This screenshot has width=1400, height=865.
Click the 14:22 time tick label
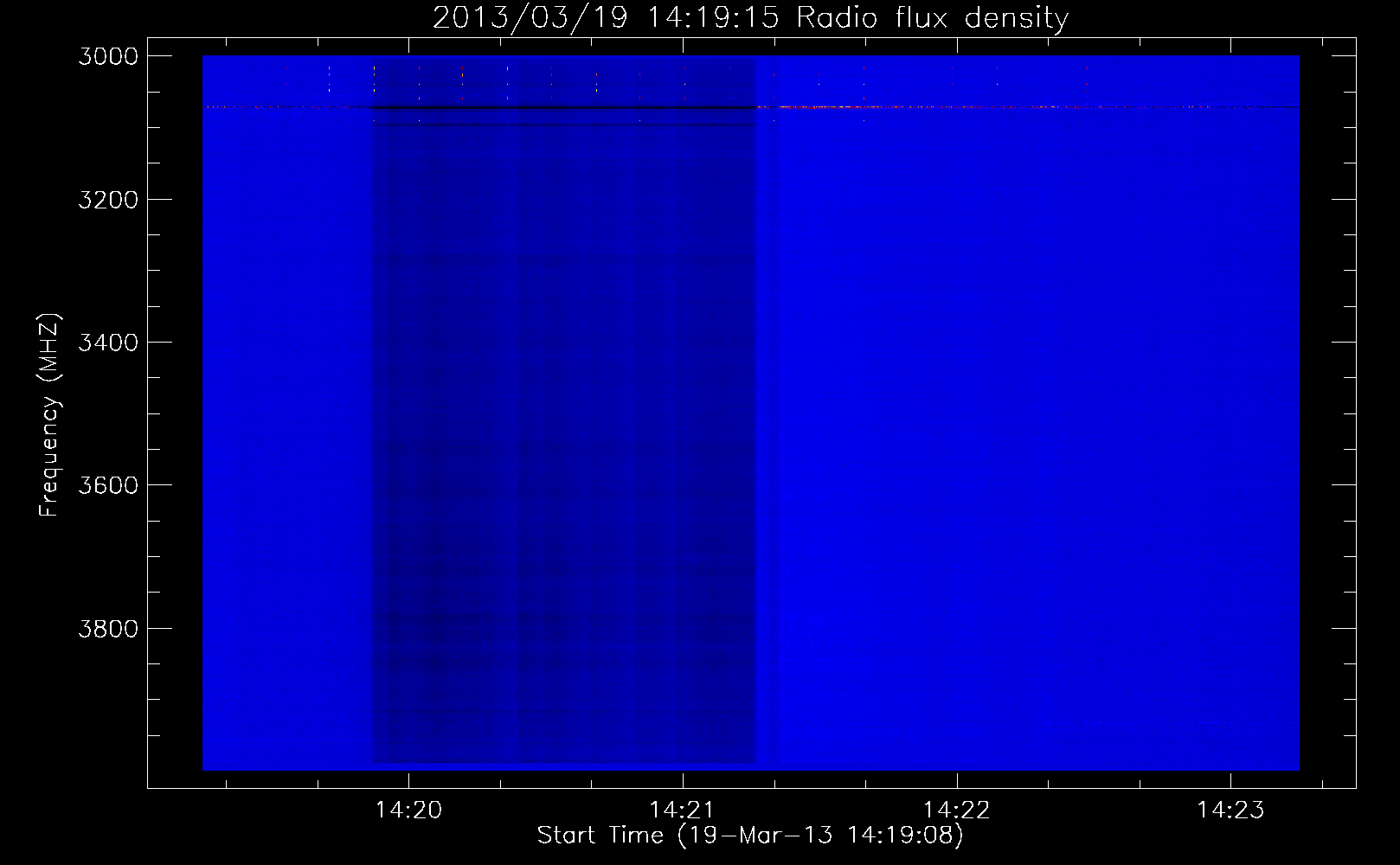click(x=956, y=811)
